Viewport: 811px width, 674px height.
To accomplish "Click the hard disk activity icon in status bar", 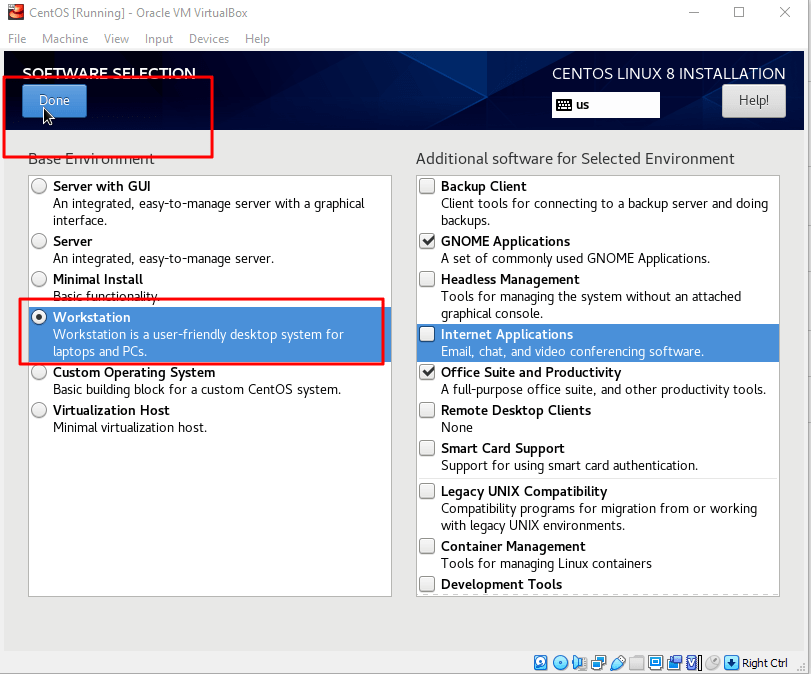I will click(x=540, y=663).
